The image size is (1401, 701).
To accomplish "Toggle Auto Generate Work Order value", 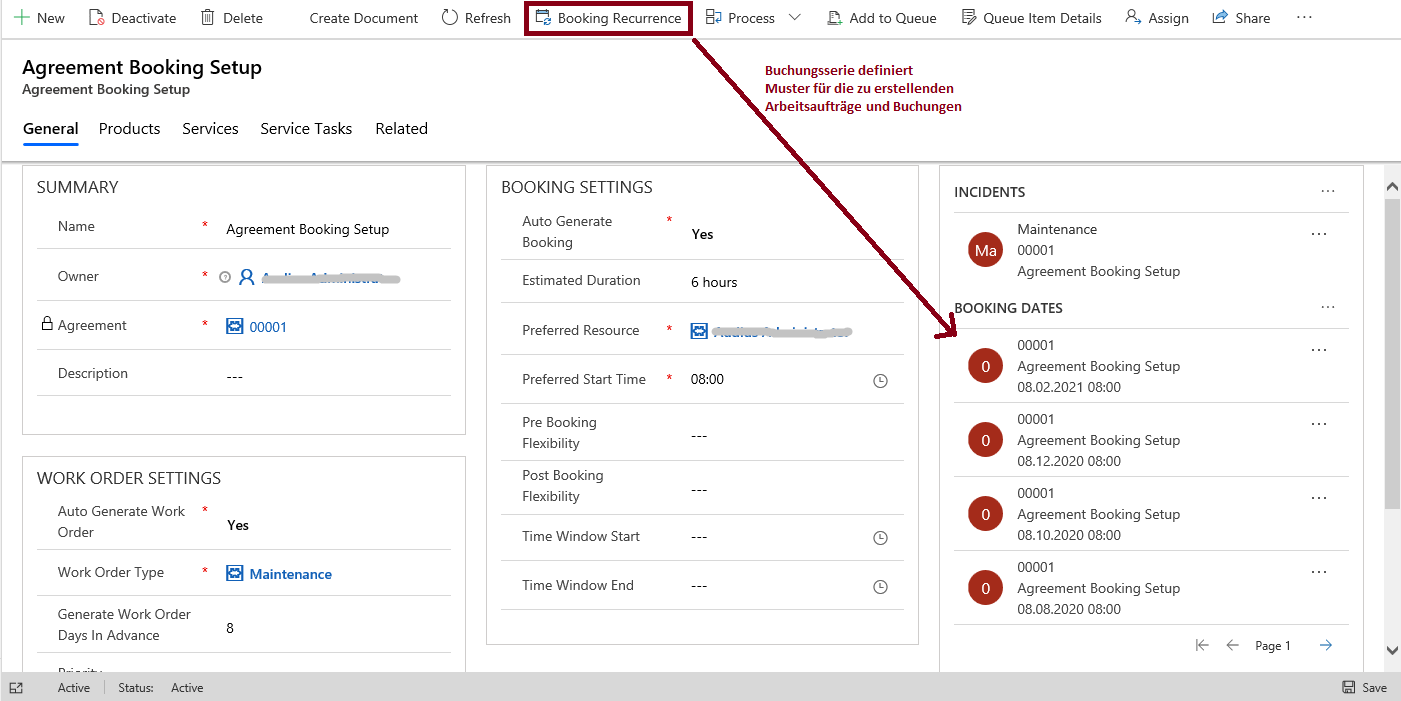I will click(238, 525).
